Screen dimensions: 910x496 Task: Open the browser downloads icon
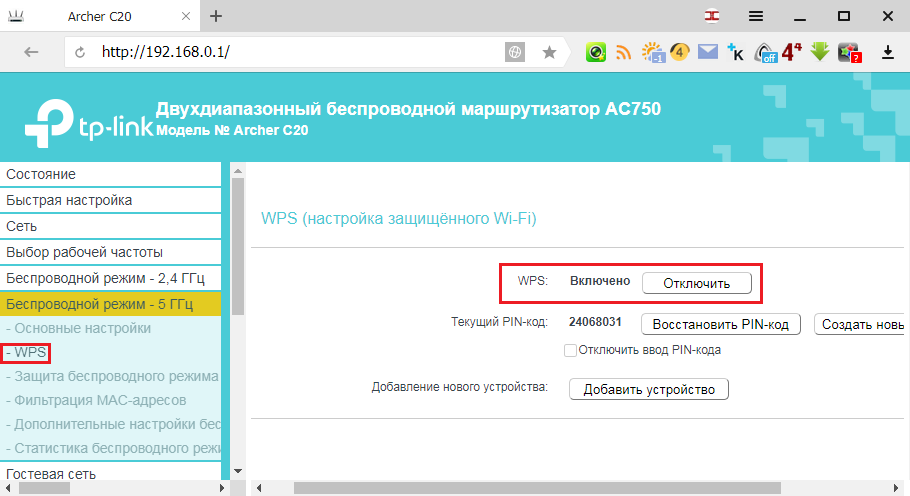click(x=887, y=53)
